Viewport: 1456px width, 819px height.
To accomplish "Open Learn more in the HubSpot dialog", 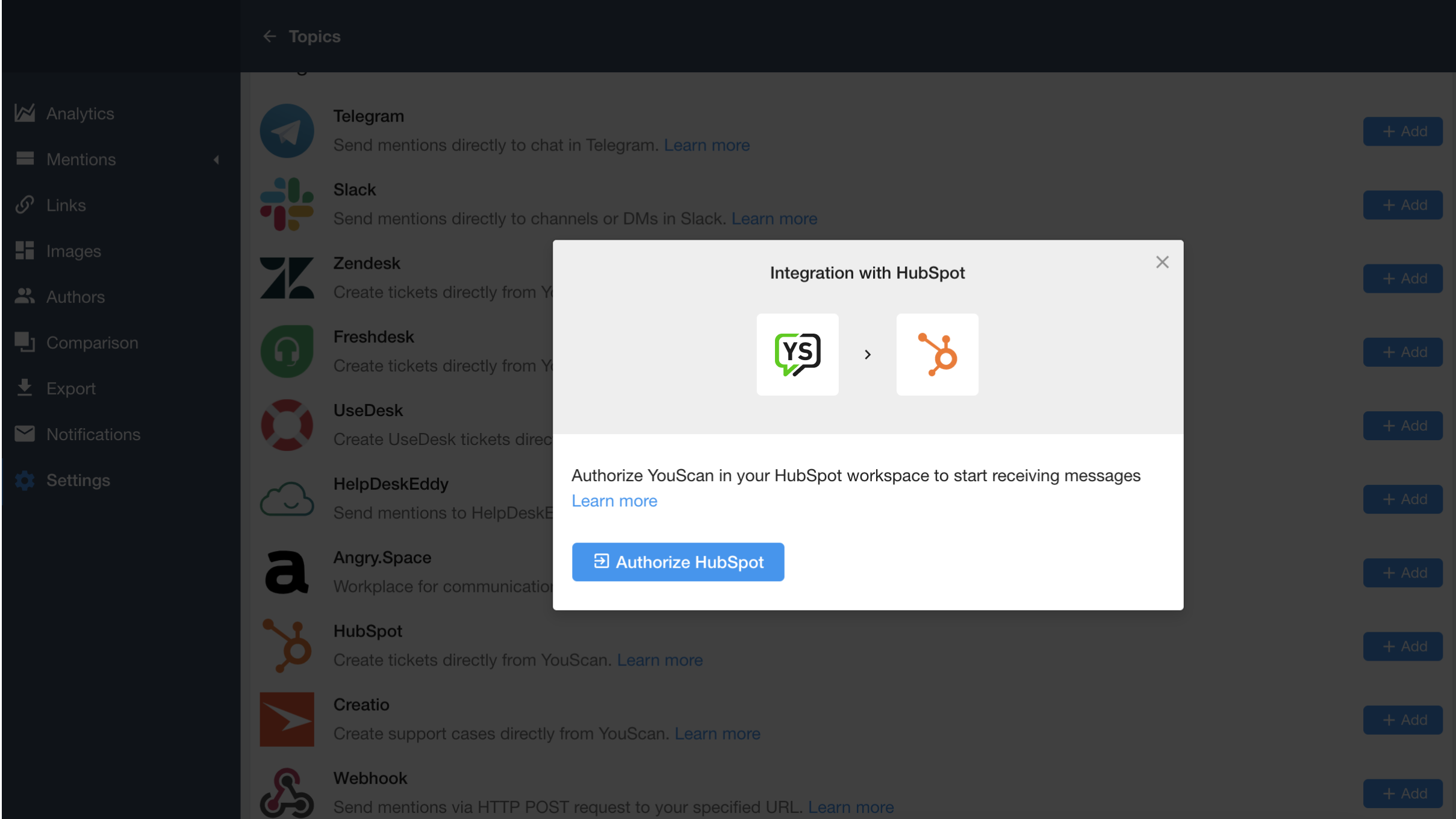I will click(614, 500).
